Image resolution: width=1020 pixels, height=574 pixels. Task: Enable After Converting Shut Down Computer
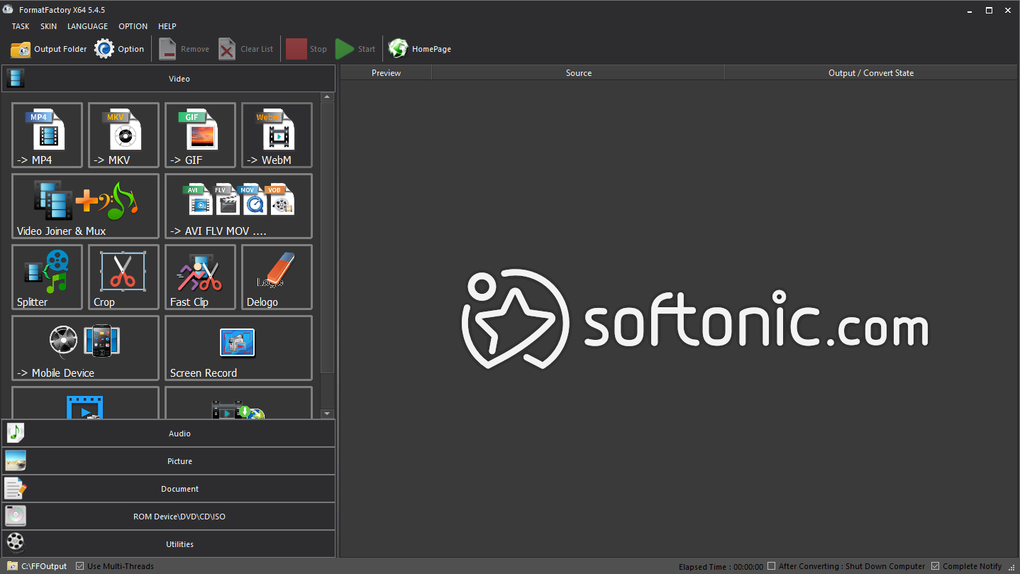772,566
